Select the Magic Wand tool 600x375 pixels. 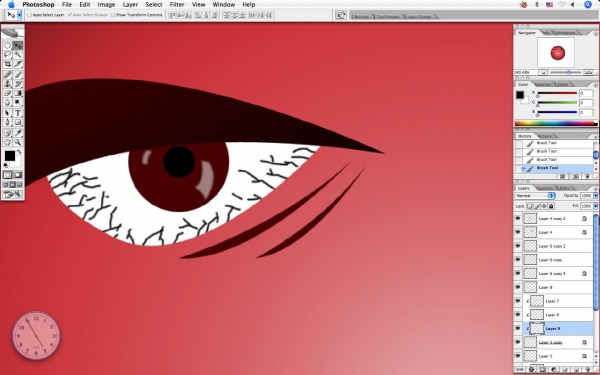point(18,55)
